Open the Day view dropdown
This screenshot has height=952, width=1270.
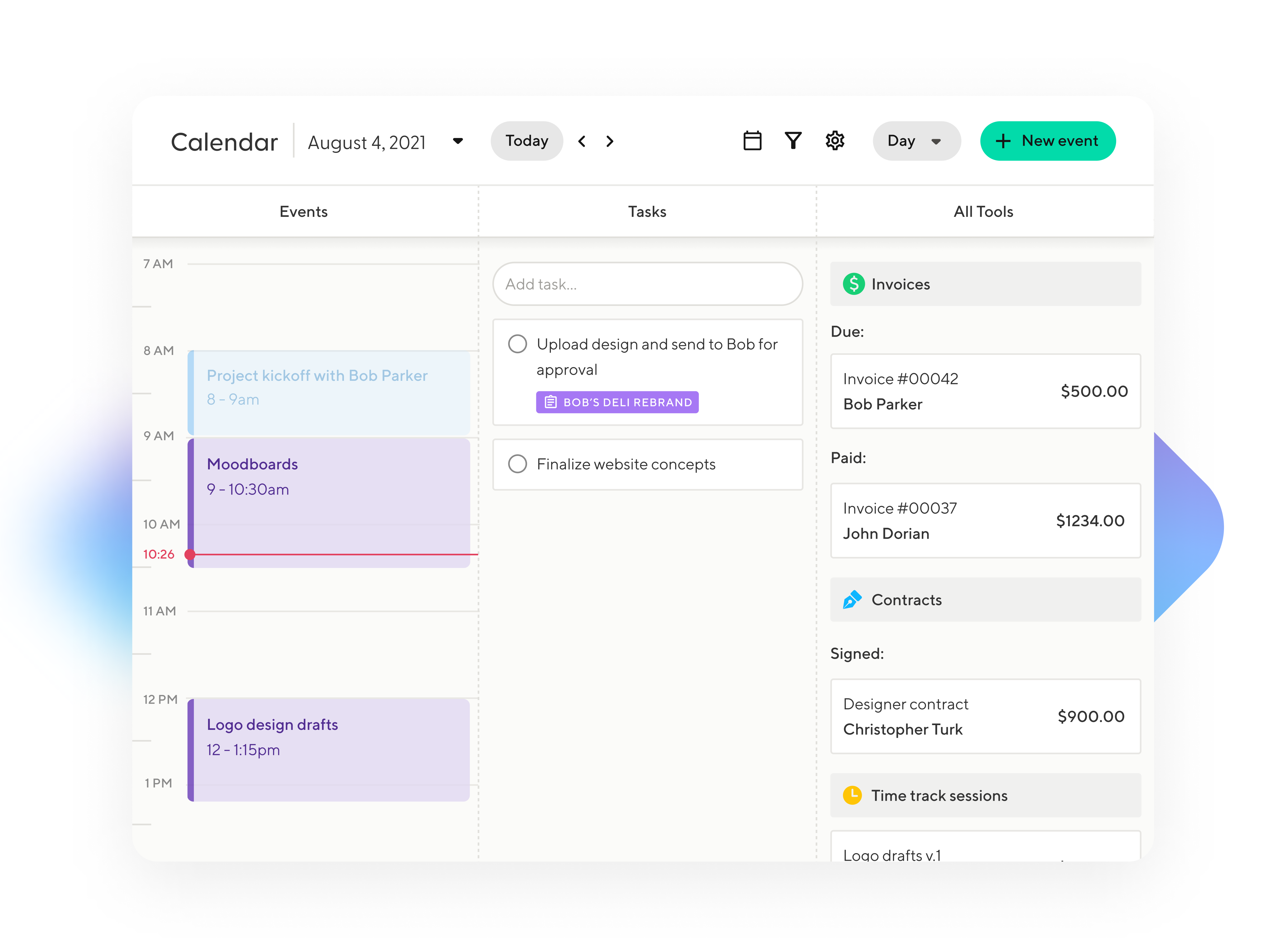point(916,141)
